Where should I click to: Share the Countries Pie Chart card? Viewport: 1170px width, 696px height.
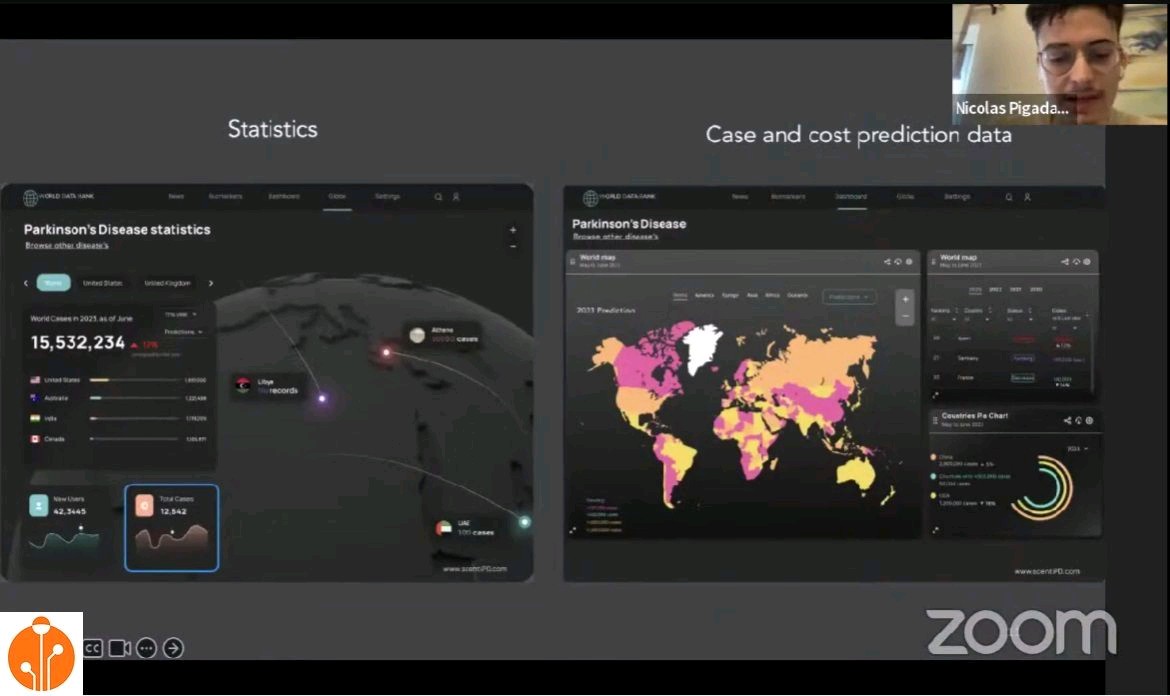point(1067,421)
